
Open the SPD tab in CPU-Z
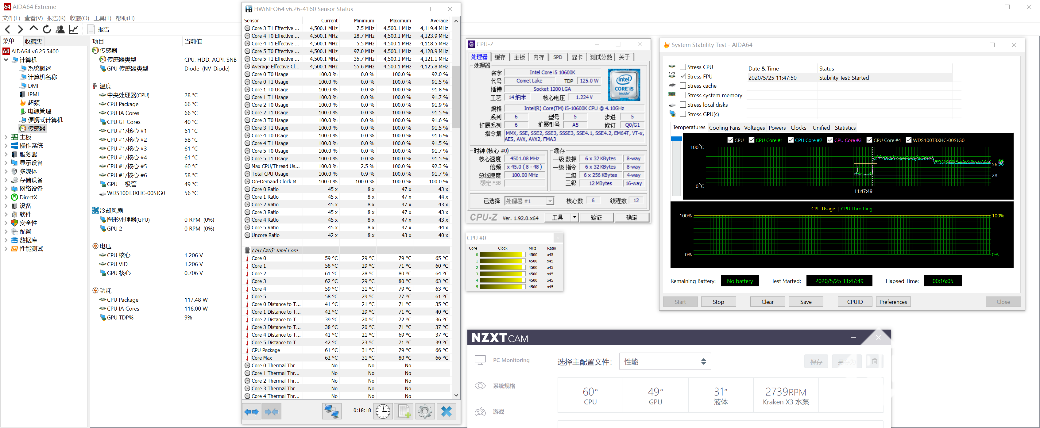pos(558,57)
